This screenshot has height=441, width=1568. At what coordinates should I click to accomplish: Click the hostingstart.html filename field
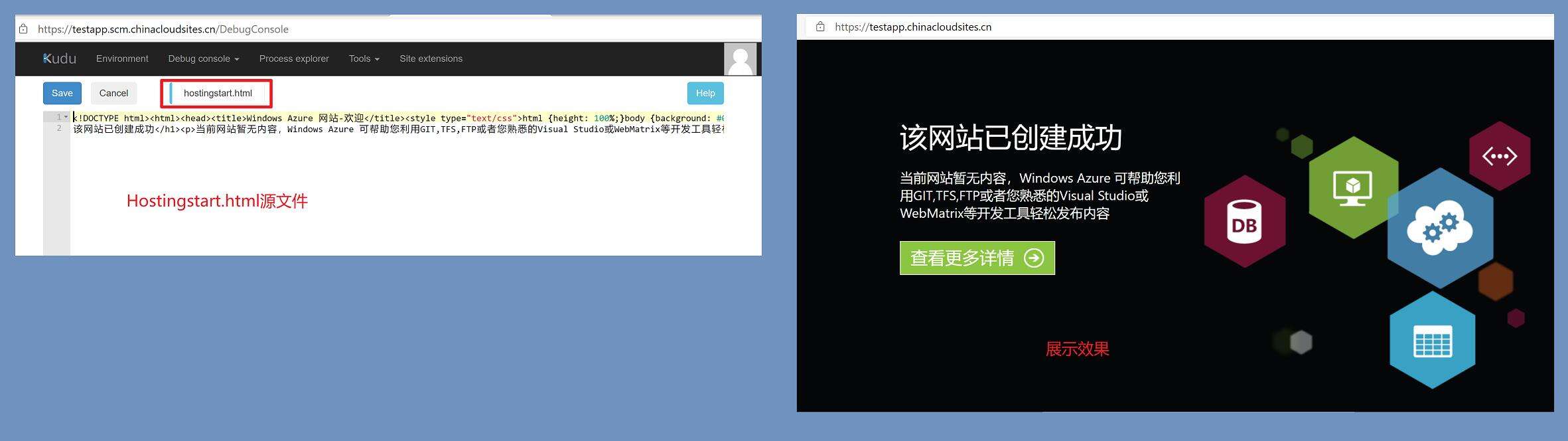(218, 93)
